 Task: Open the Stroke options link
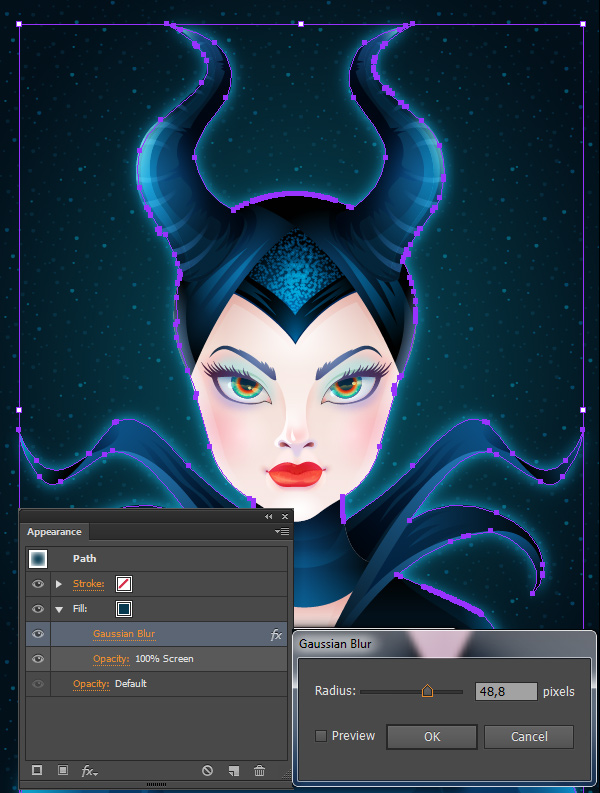pyautogui.click(x=89, y=584)
